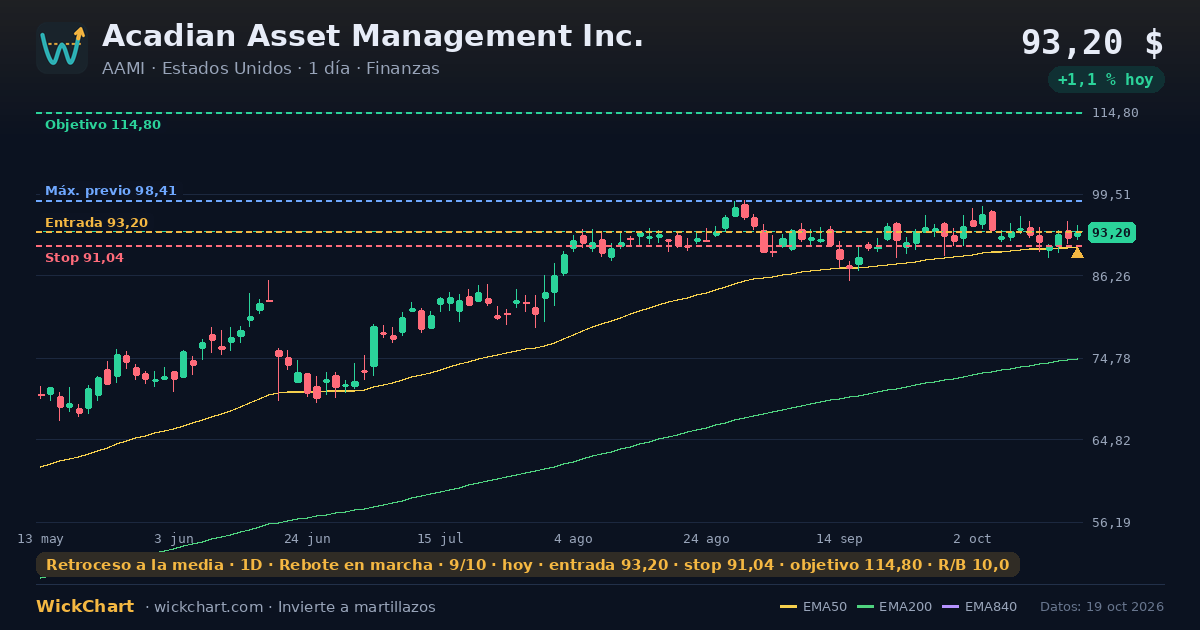Viewport: 1200px width, 630px height.
Task: Click the 3 jun date label
Action: (x=174, y=538)
